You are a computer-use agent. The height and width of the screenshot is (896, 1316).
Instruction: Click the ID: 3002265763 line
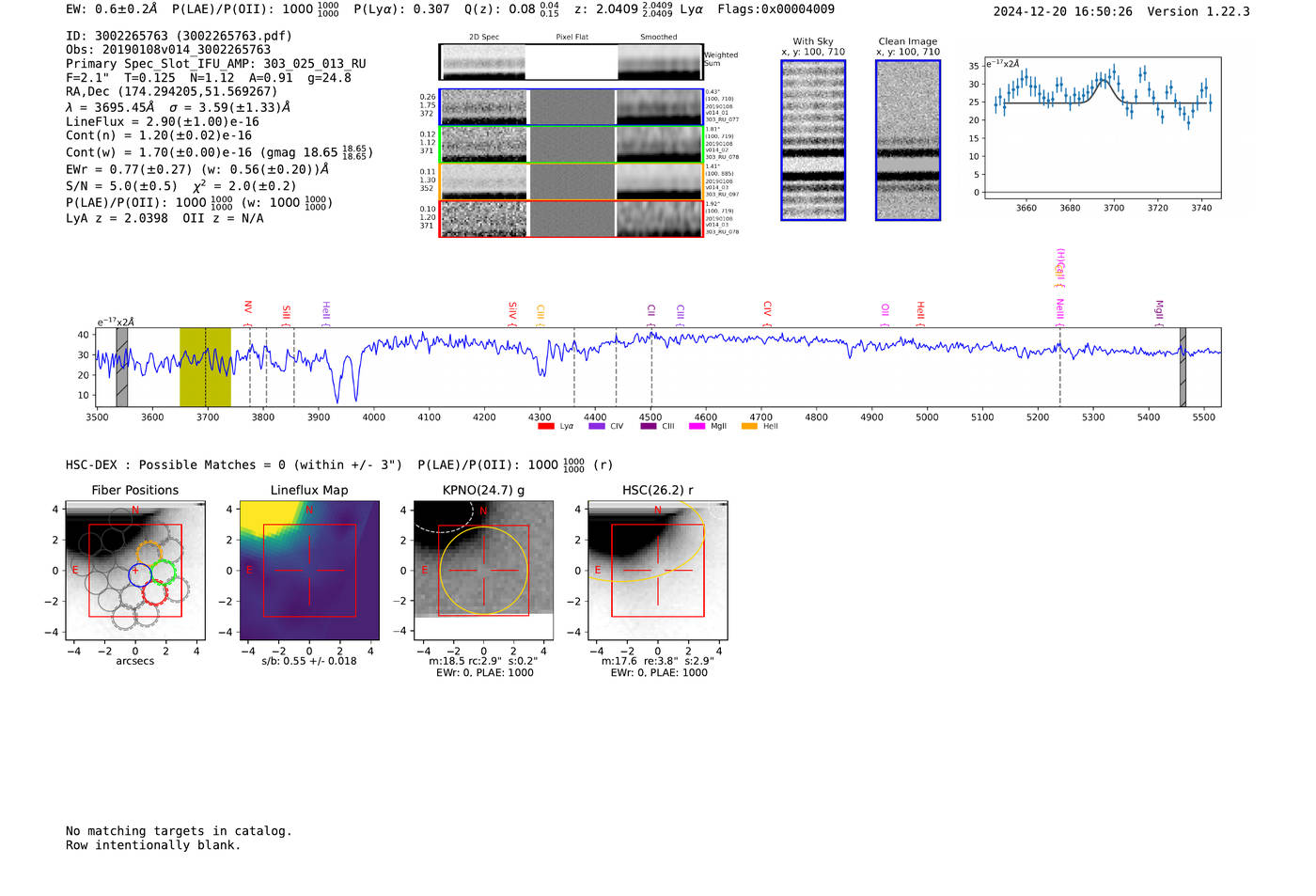pos(179,36)
